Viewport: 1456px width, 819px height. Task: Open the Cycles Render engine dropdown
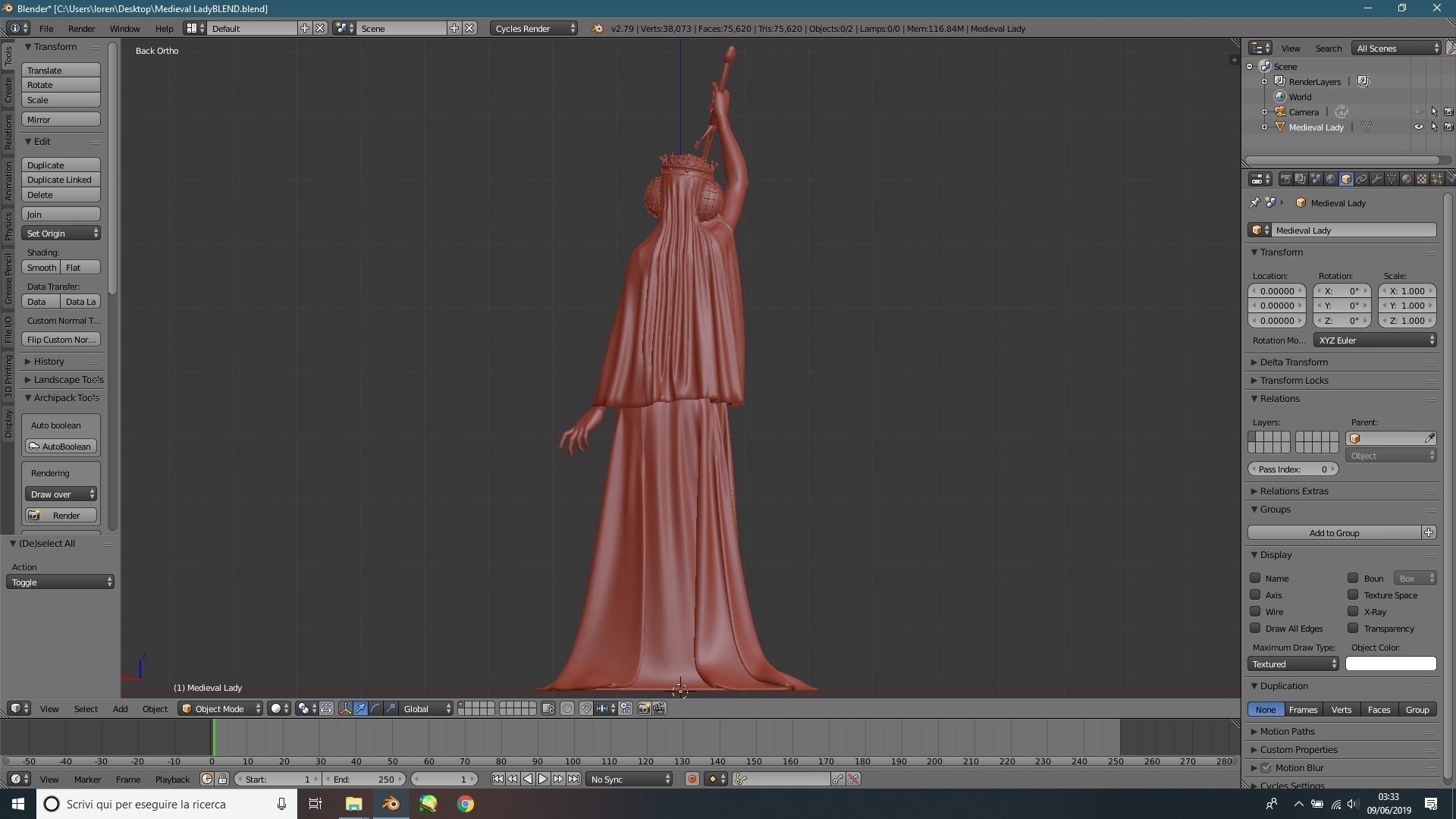pos(534,28)
